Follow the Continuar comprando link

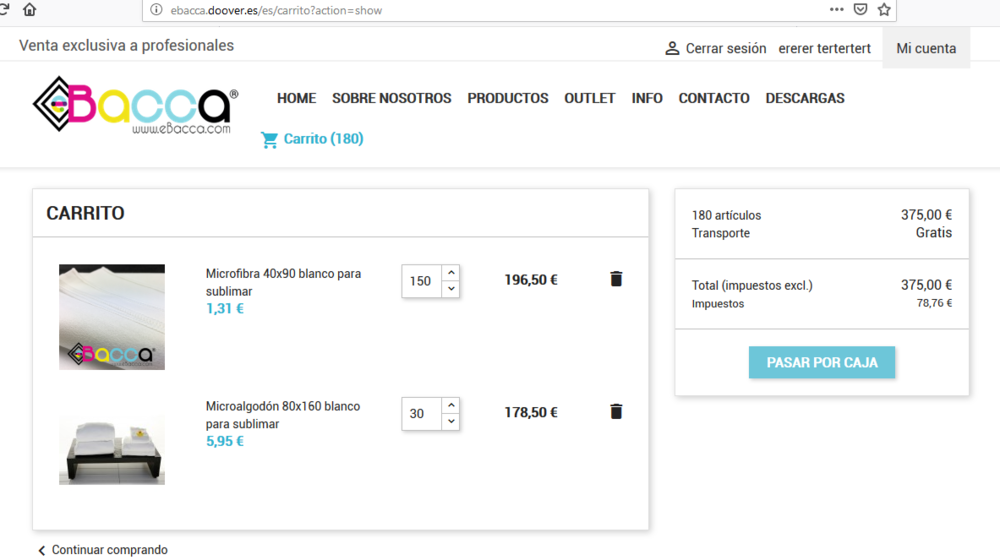[x=109, y=550]
